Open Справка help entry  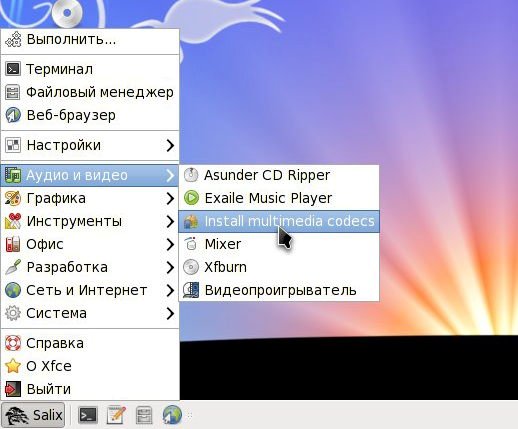tap(90, 343)
